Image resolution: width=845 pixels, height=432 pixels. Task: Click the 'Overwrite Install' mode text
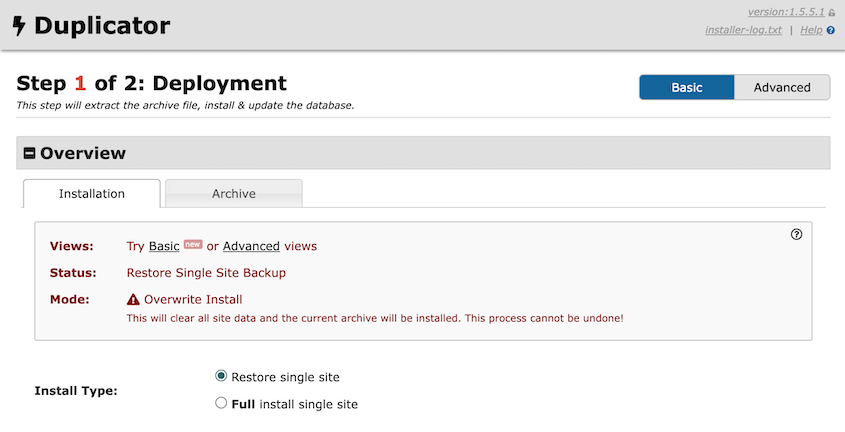click(193, 299)
